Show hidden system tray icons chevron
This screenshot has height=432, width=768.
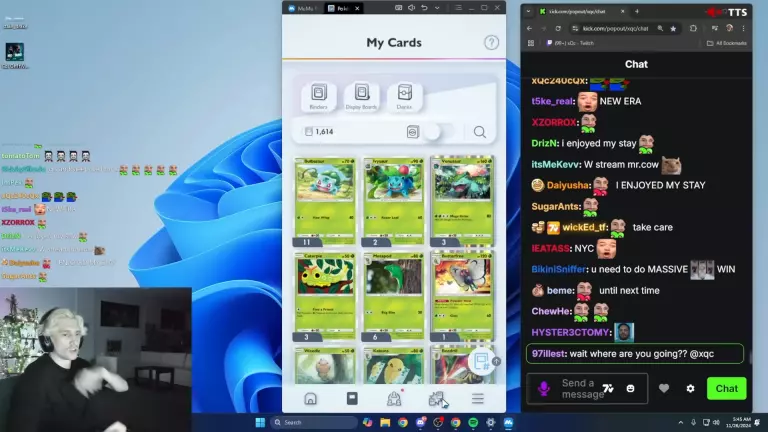tap(680, 422)
